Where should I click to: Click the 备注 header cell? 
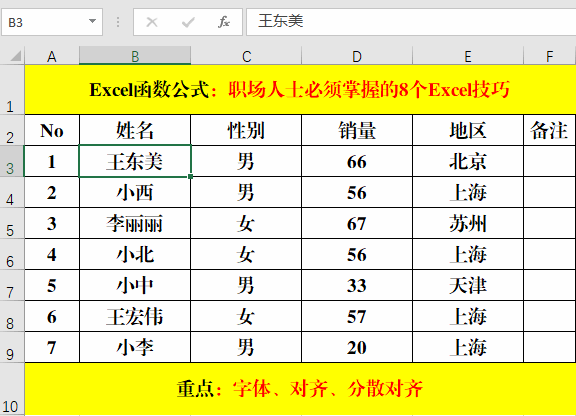[550, 130]
